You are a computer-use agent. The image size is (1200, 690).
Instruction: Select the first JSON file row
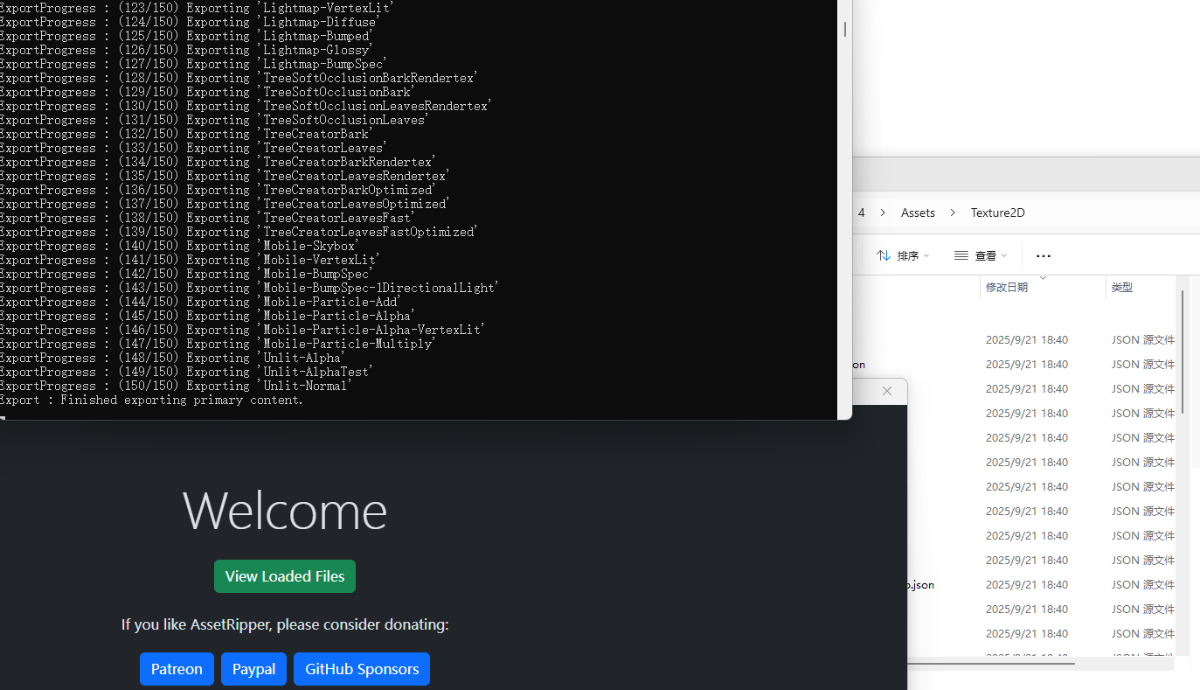point(1026,340)
